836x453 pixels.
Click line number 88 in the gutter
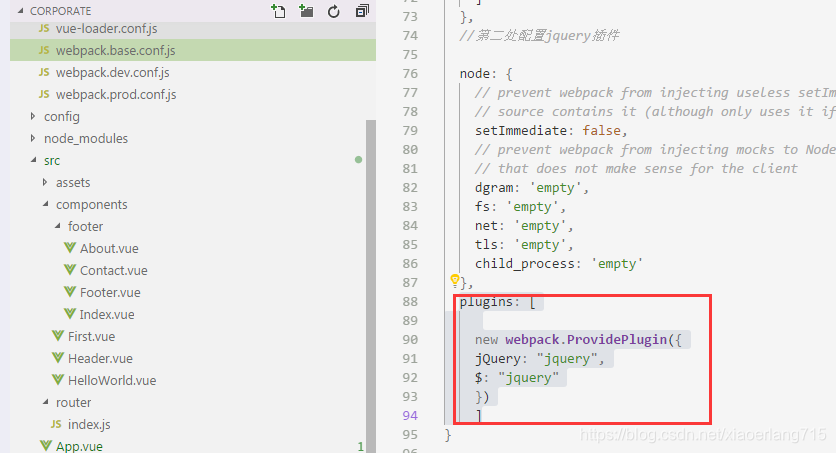pyautogui.click(x=410, y=302)
